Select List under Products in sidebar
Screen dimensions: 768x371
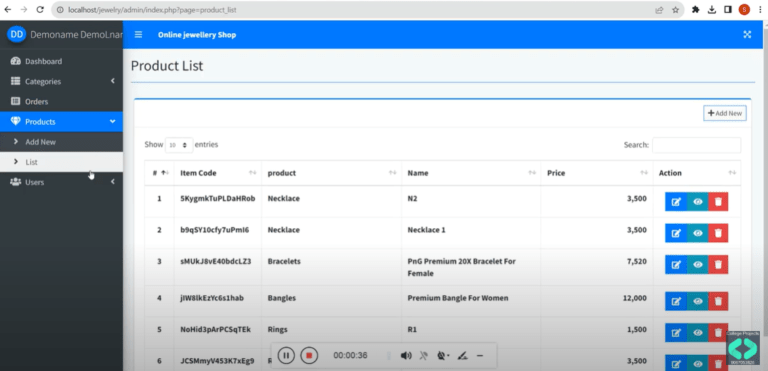(61, 162)
